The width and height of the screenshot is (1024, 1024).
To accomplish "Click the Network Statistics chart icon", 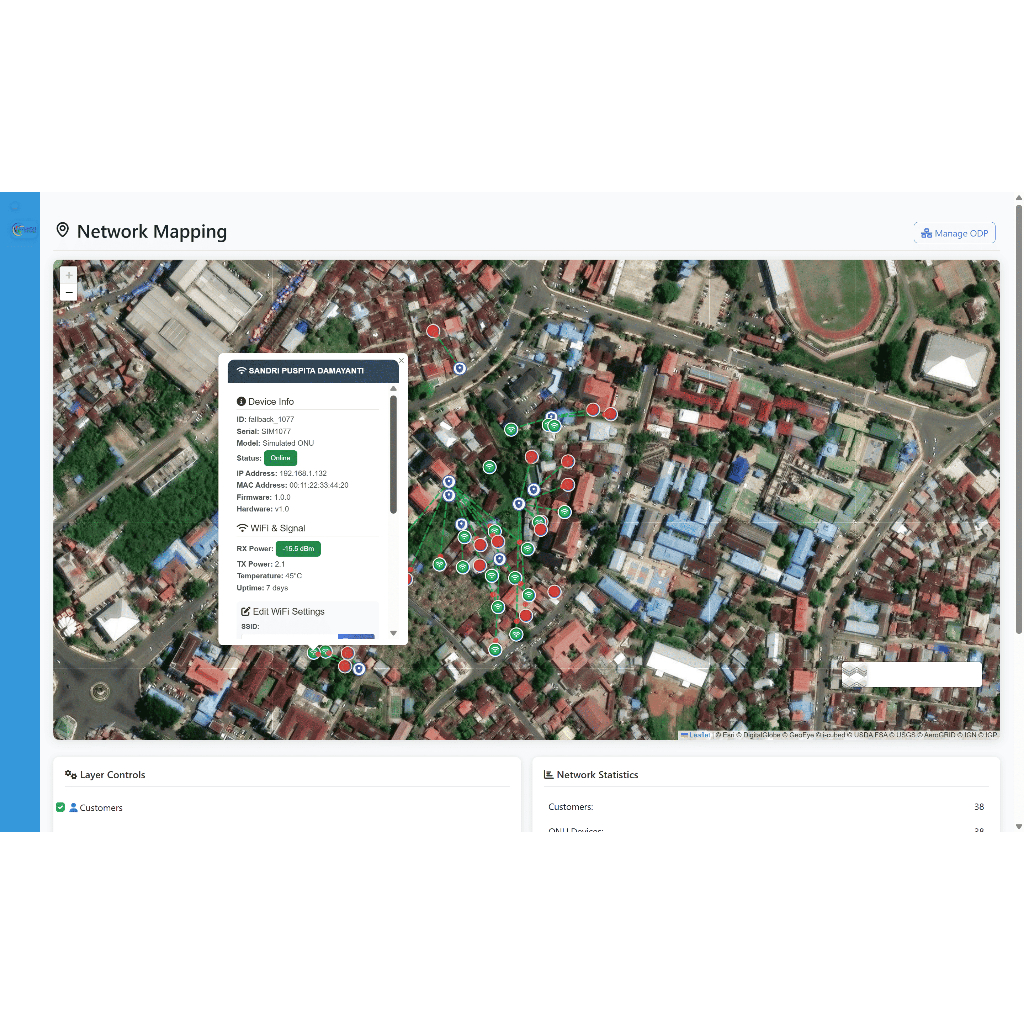I will (549, 775).
